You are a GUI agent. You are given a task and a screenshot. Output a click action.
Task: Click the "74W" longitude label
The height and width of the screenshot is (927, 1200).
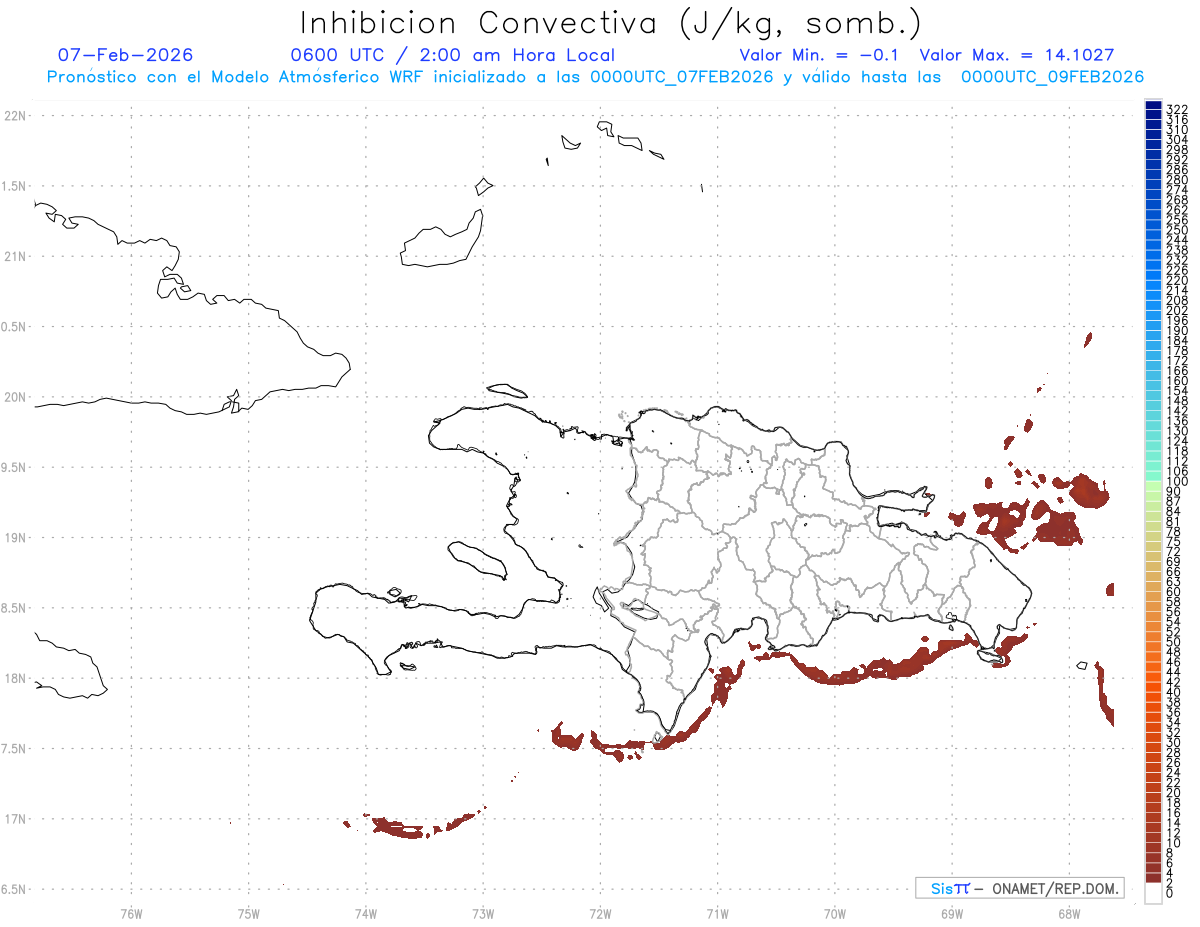(366, 913)
